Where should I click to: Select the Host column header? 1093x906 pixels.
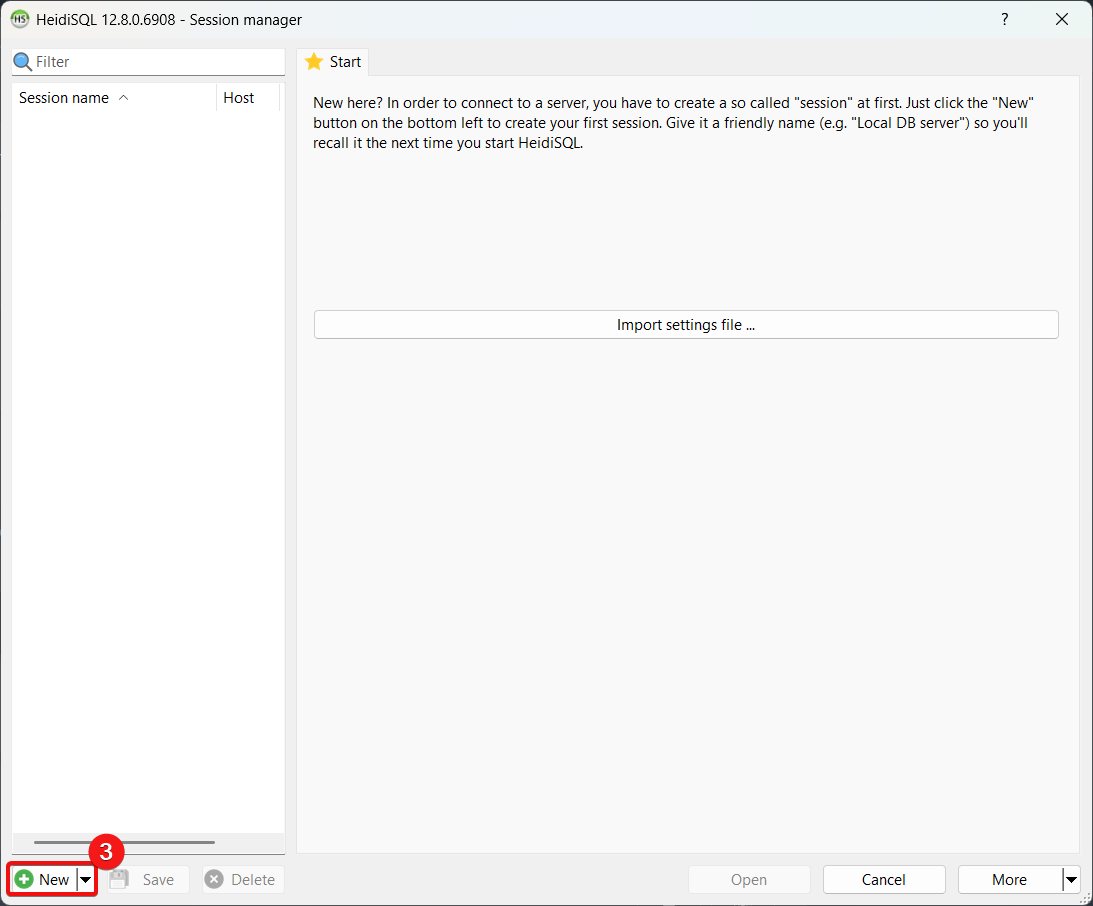[x=239, y=97]
